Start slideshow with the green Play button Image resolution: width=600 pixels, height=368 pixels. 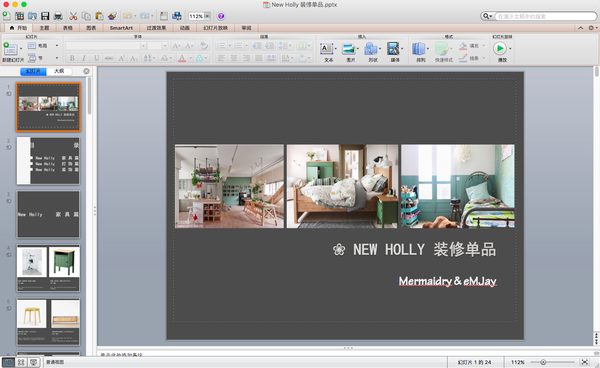coord(499,49)
